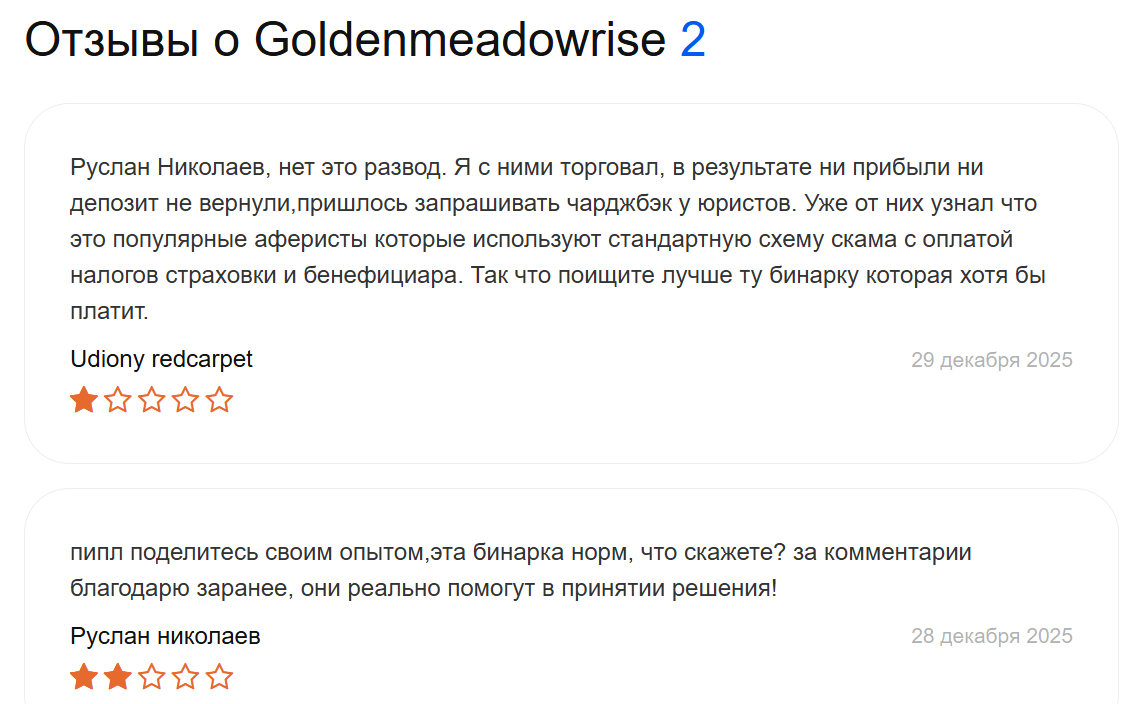Screen dimensions: 1132x704
Task: Click the fifth star in Udiony redcarpet's rating
Action: click(x=219, y=401)
